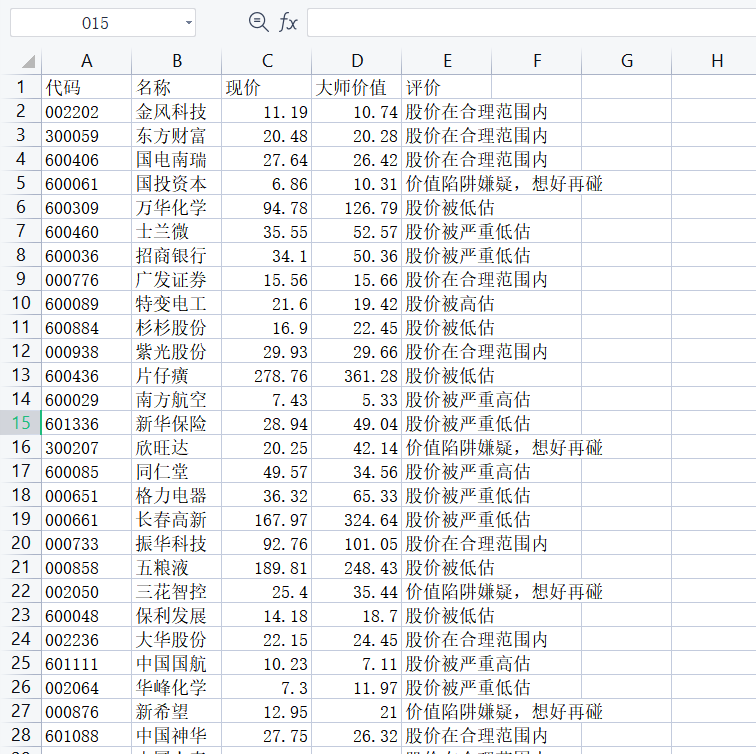Select row 15 header
Viewport: 756px width, 754px height.
[21, 423]
